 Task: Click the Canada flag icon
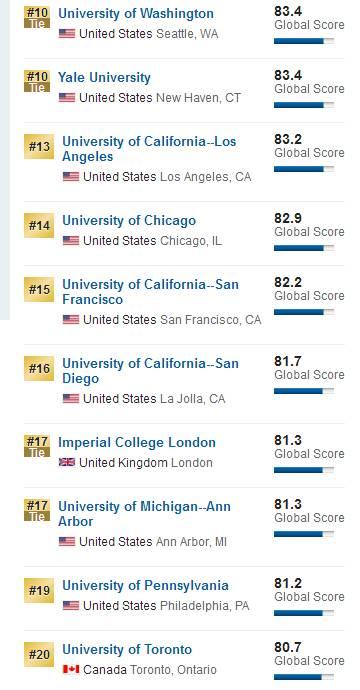(71, 669)
